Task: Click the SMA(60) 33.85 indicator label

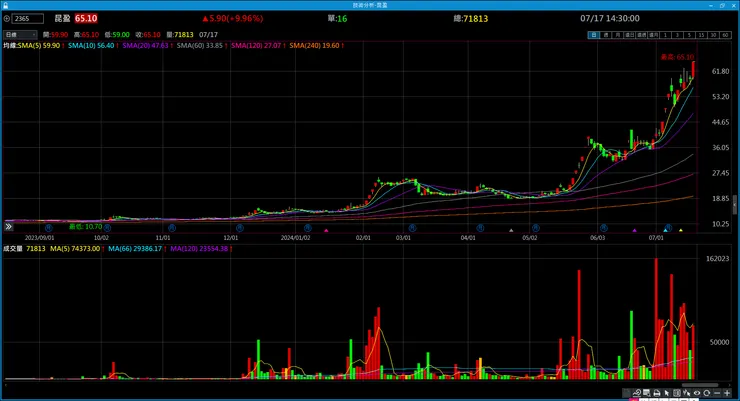Action: point(200,46)
